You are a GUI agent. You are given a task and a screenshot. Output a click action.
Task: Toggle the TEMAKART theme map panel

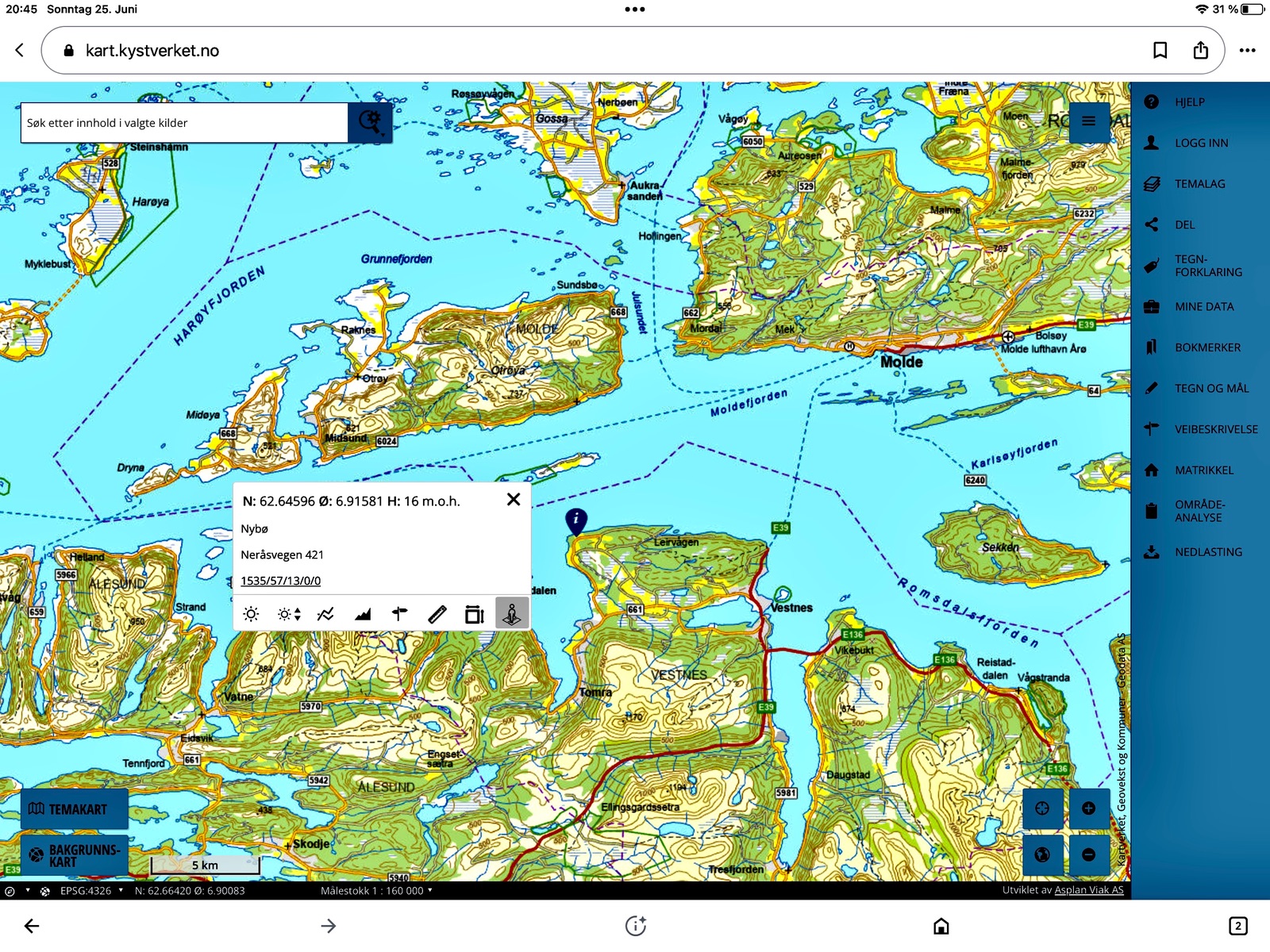click(x=75, y=809)
